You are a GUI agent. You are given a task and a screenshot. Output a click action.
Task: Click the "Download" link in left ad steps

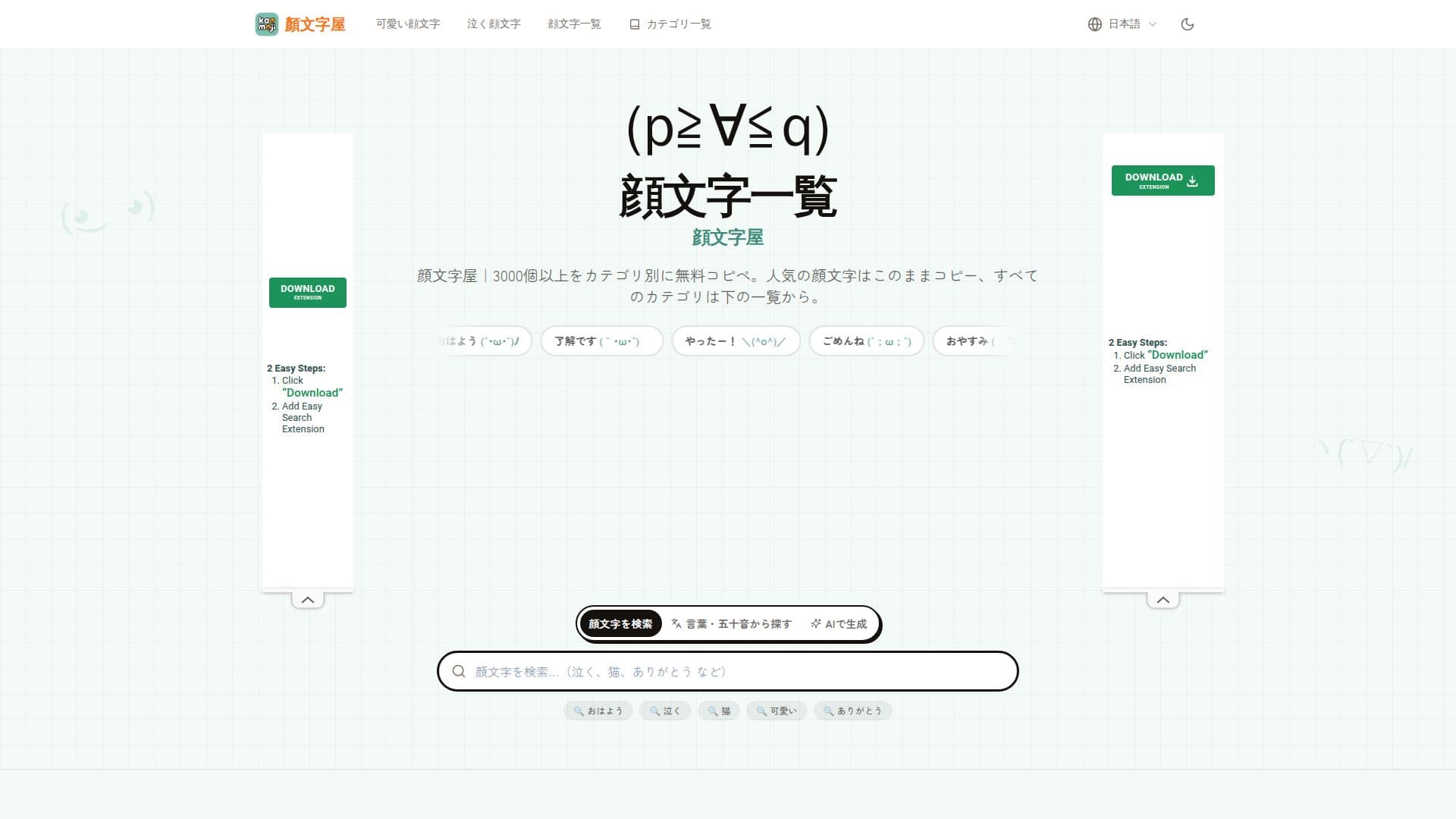312,393
